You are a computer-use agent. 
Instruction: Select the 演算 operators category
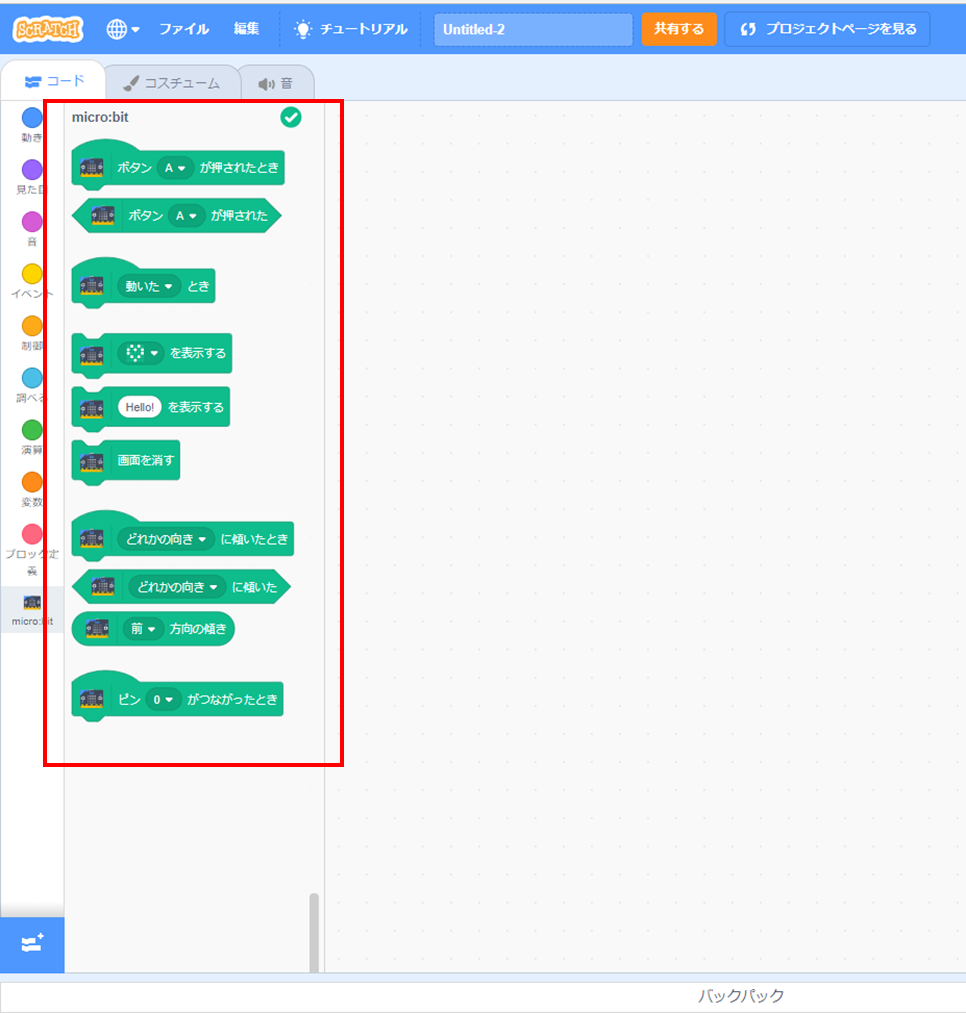[32, 437]
